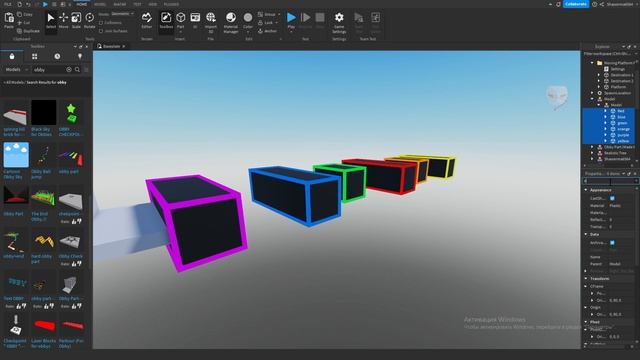Expand the orange part tree arrow

pos(606,129)
